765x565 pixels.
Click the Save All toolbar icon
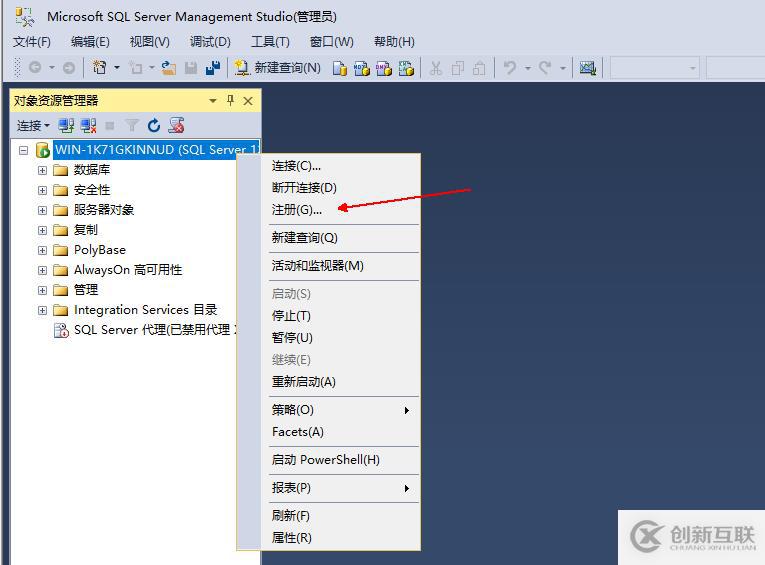point(213,68)
